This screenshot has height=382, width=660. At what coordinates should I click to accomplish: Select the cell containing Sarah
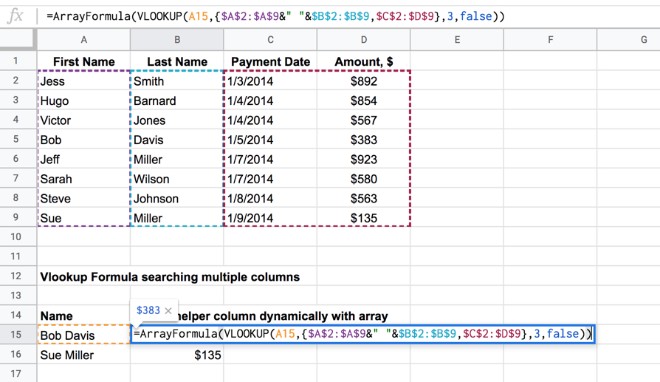(x=84, y=179)
